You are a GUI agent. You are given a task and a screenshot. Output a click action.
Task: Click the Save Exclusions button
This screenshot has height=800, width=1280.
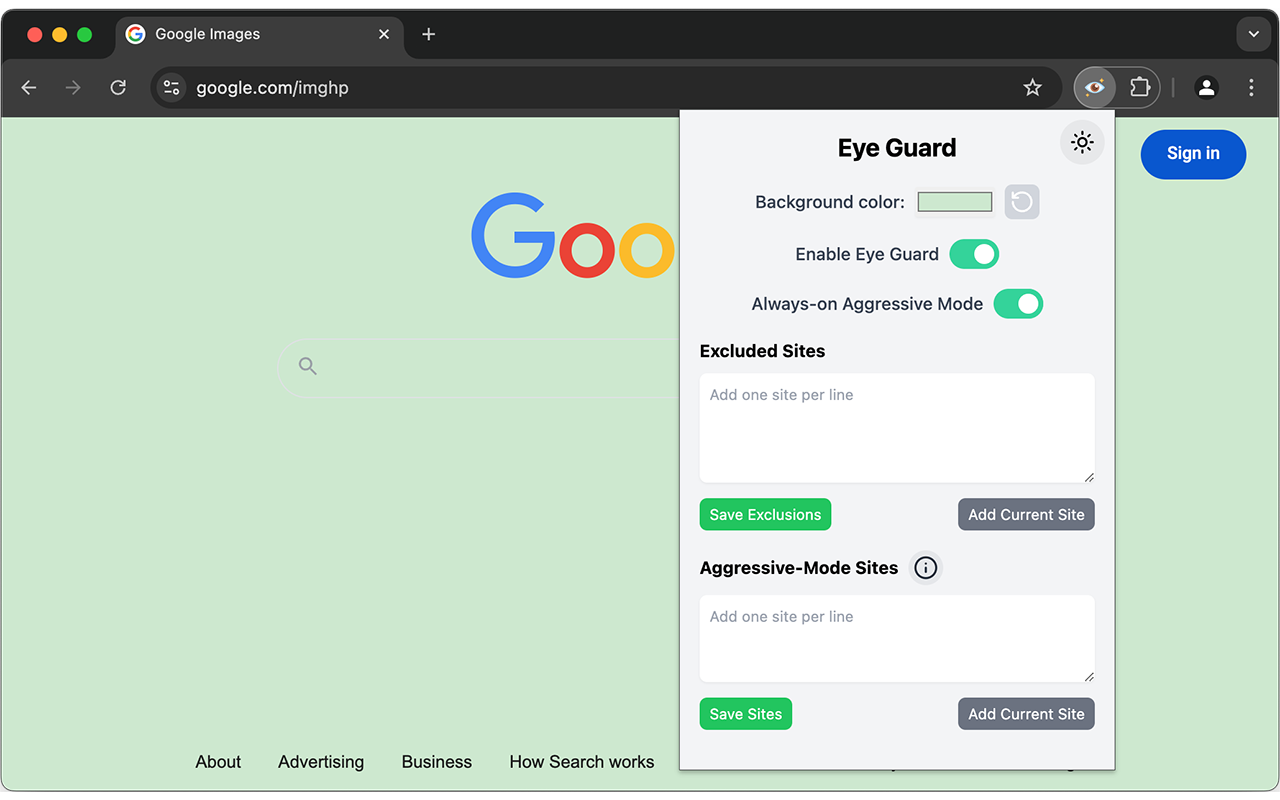[x=765, y=515]
